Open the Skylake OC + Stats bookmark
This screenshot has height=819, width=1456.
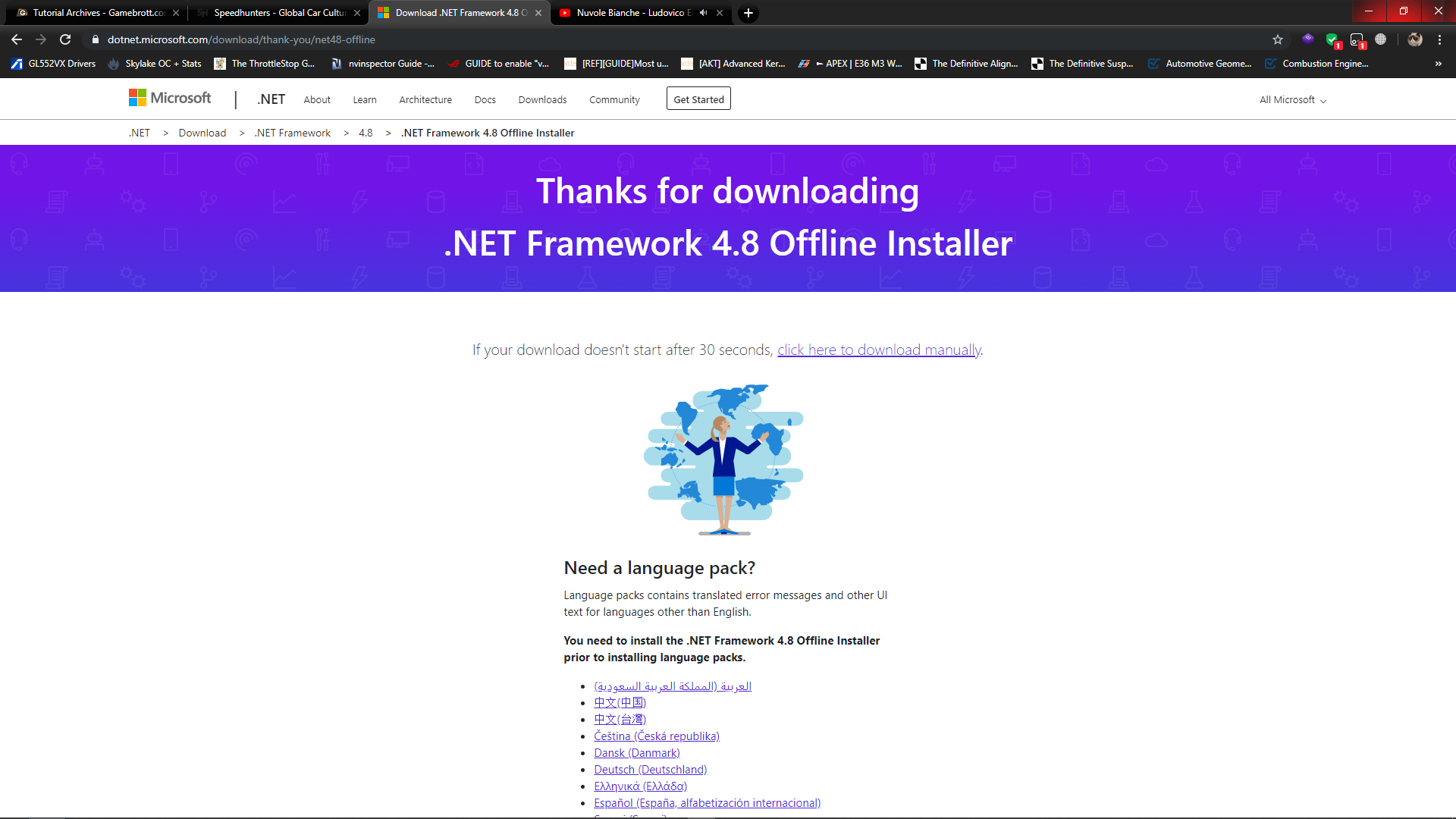pos(155,64)
